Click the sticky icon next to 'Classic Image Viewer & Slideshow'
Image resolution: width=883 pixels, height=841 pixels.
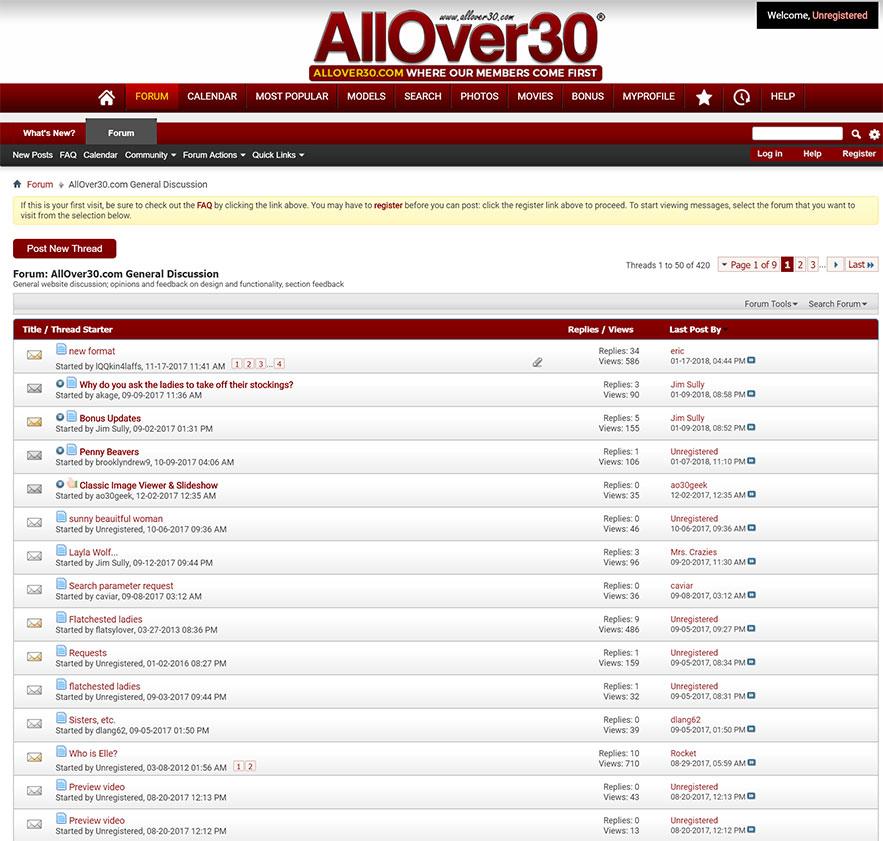tap(60, 484)
